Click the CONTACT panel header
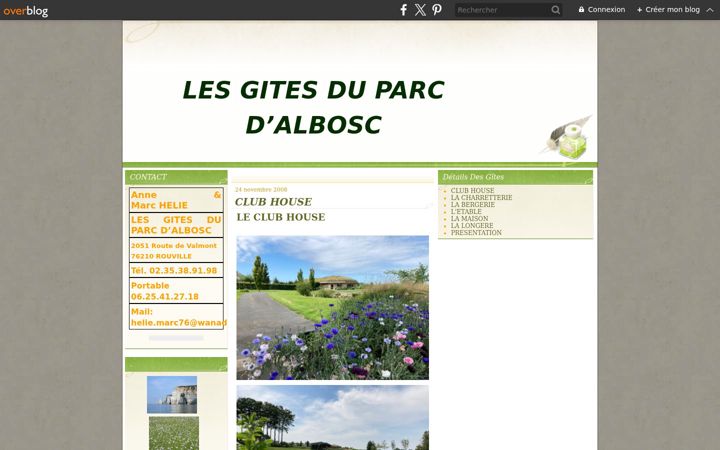 click(x=176, y=177)
